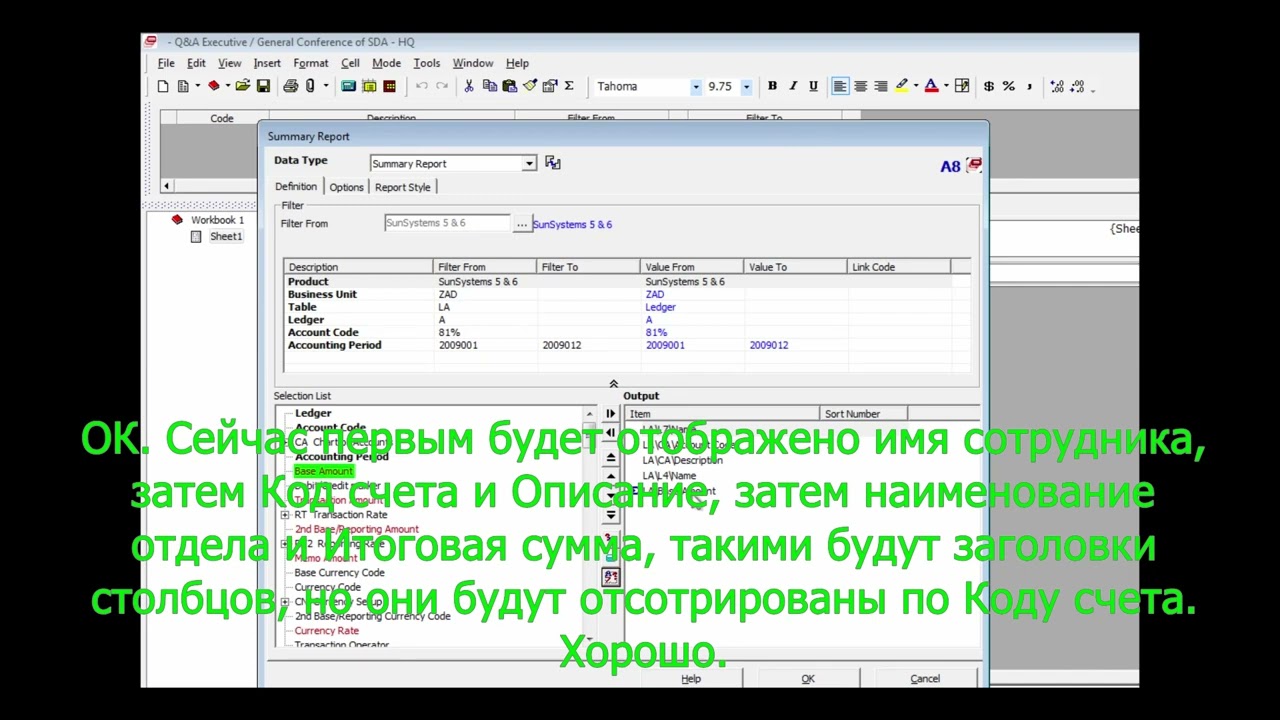Click the icon next to Data Type dropdown
Screen dimensions: 1280x720
point(553,163)
